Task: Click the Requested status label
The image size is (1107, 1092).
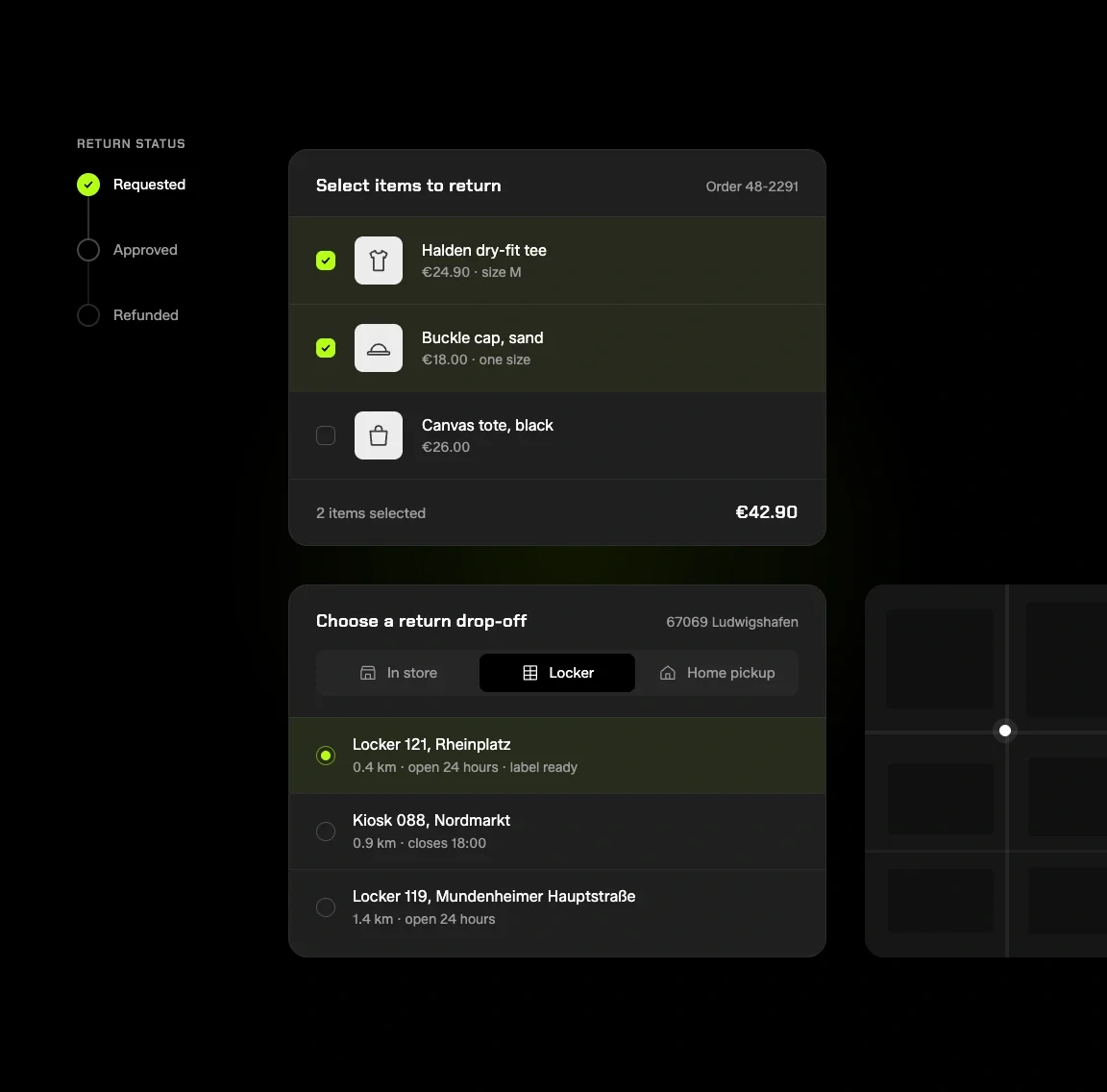Action: point(149,185)
